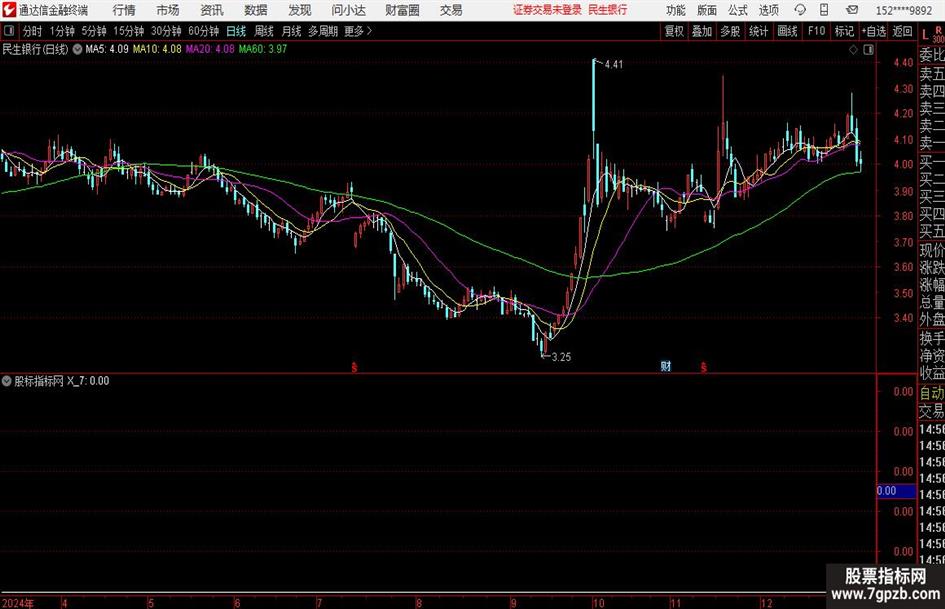Viewport: 945px width, 609px height.
Task: Click the 标记 toolbar button
Action: (x=844, y=31)
